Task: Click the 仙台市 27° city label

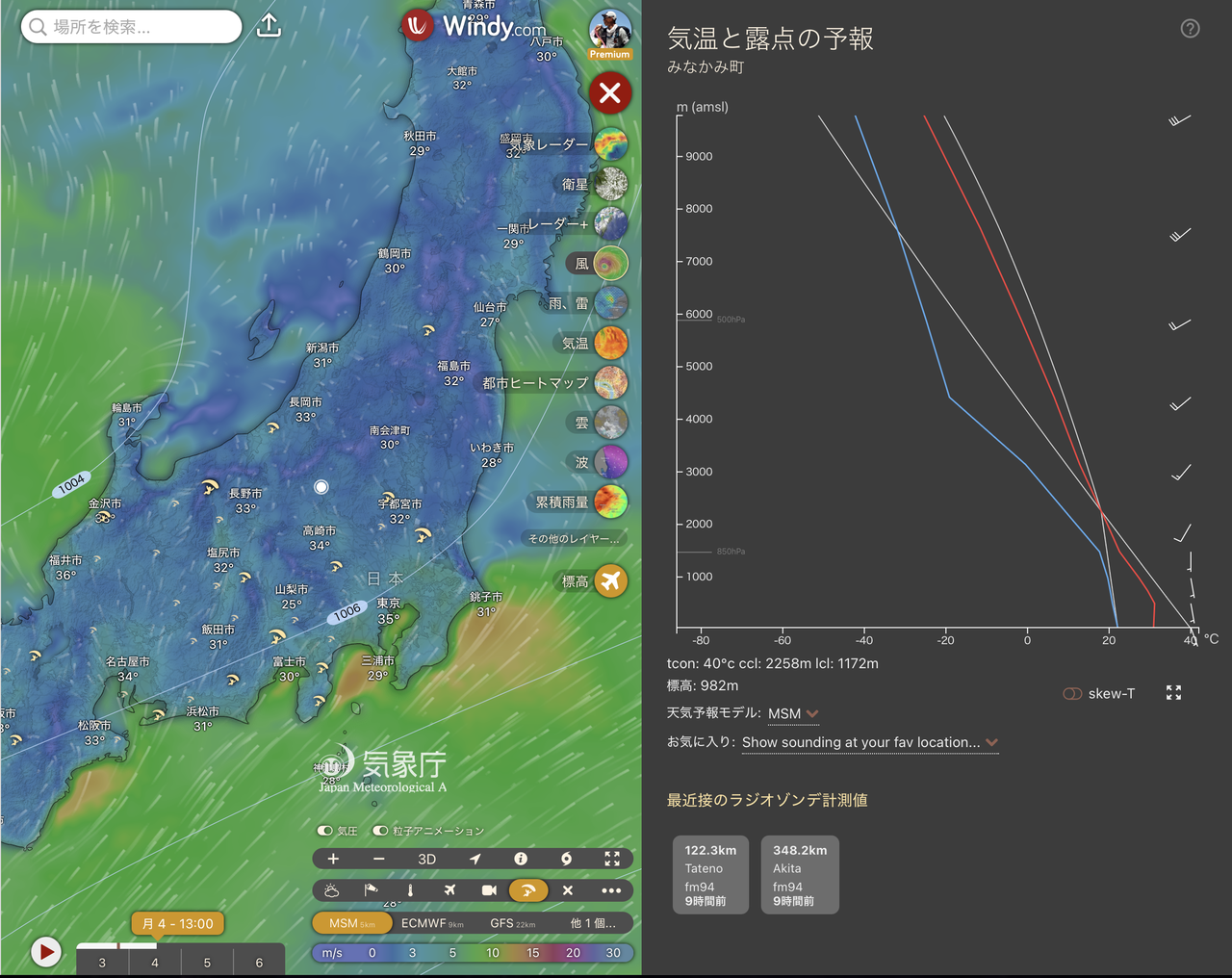Action: click(x=490, y=315)
